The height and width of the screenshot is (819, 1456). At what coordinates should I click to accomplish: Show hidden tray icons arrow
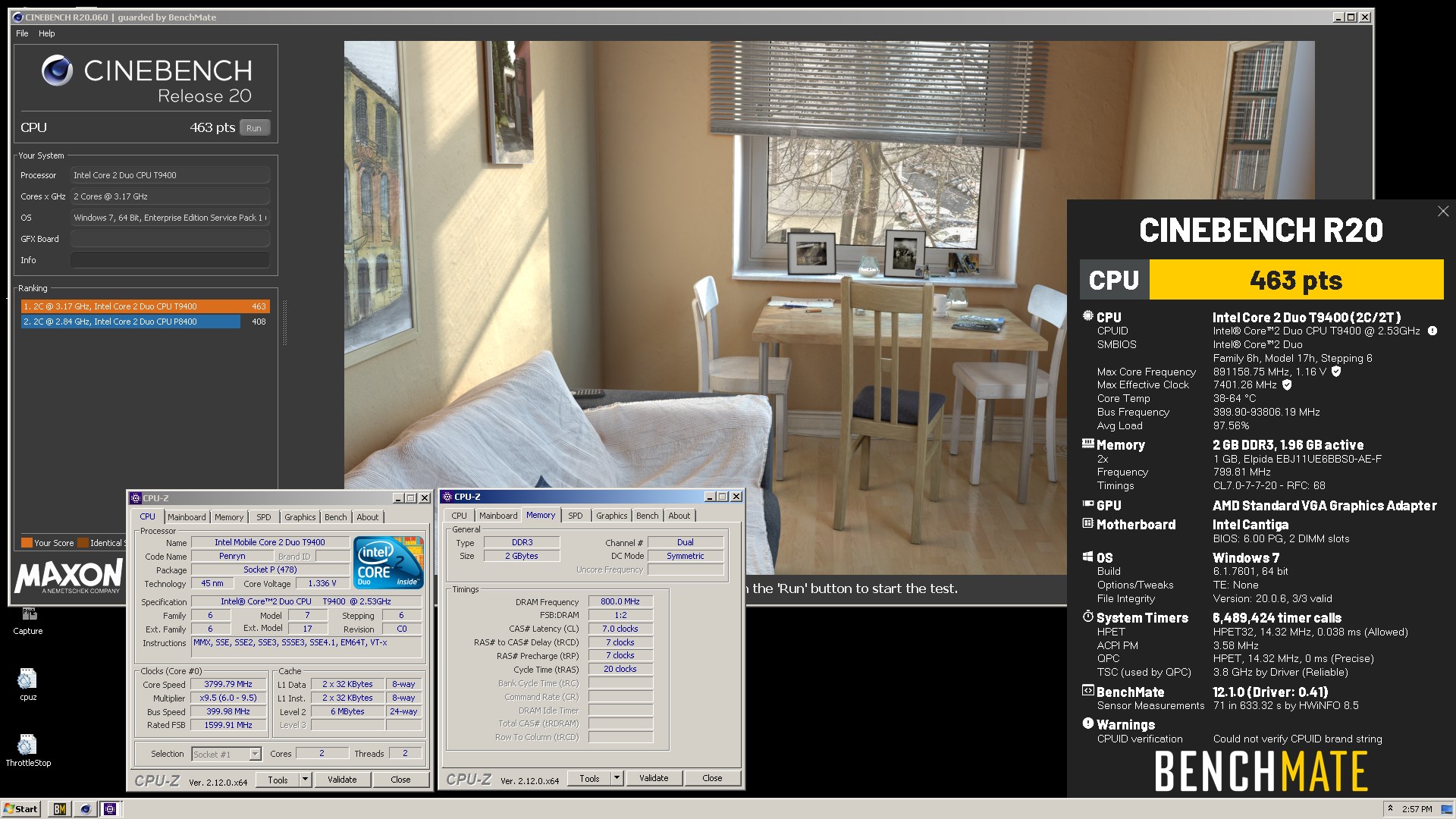click(x=1390, y=808)
